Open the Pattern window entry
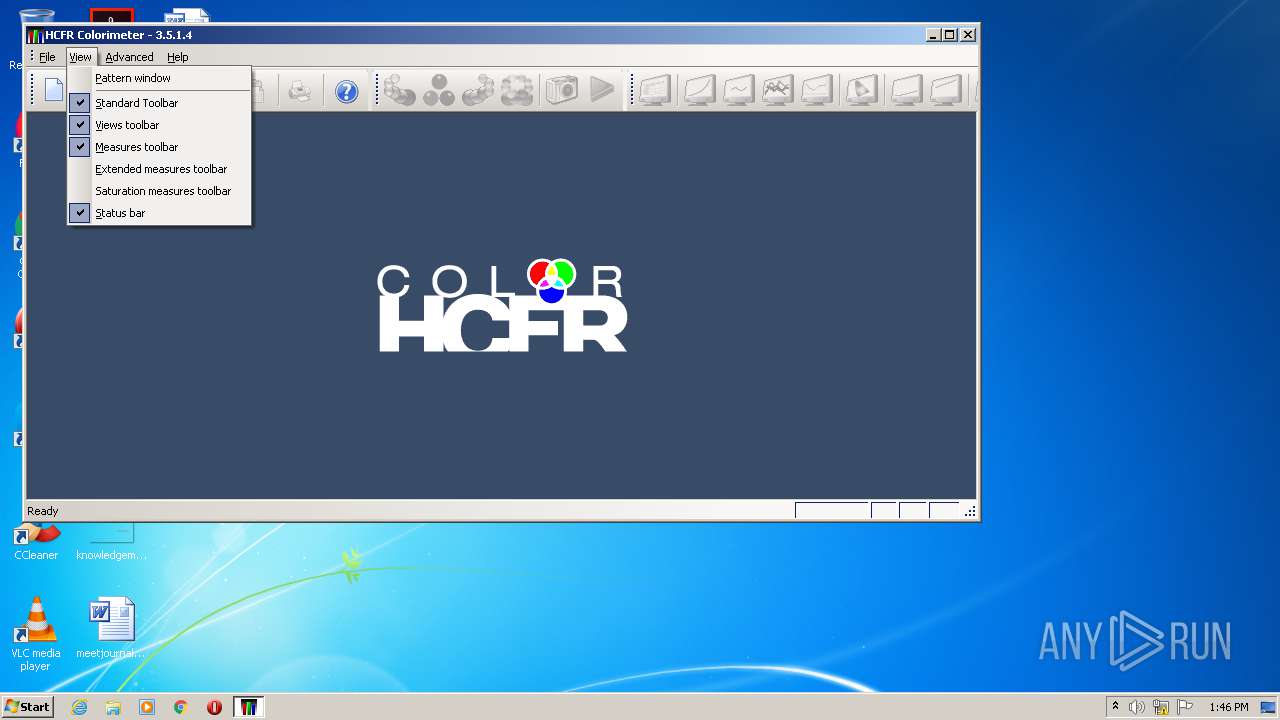The width and height of the screenshot is (1280, 720). pyautogui.click(x=159, y=78)
